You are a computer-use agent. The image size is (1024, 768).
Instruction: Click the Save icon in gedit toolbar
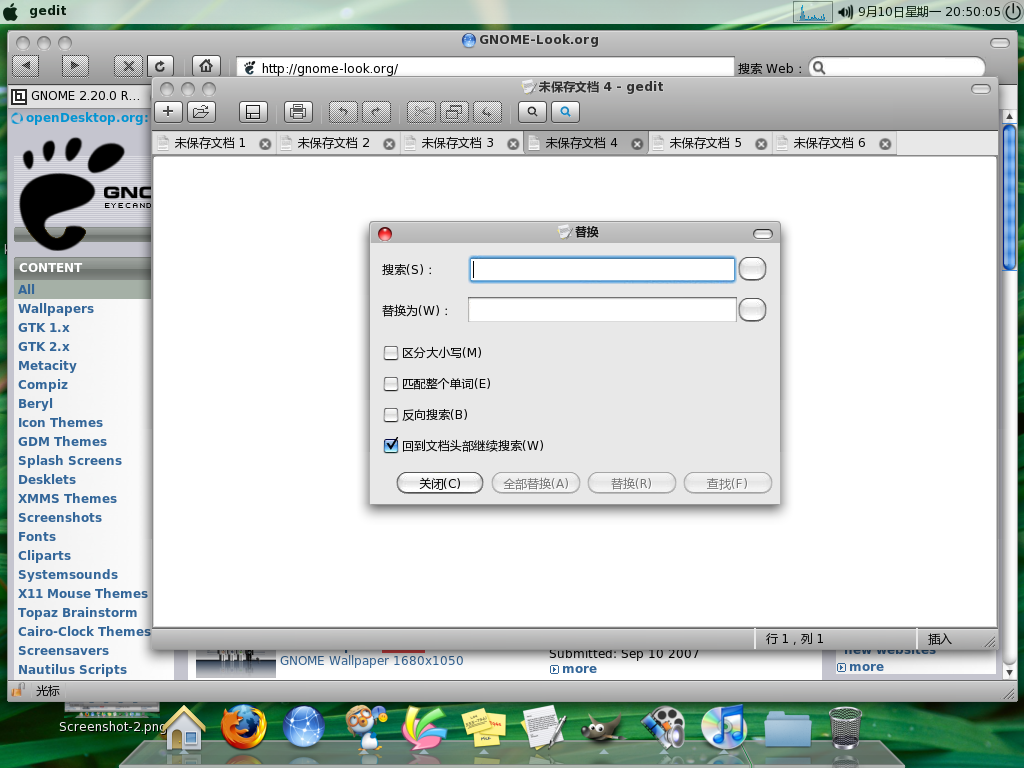(253, 112)
